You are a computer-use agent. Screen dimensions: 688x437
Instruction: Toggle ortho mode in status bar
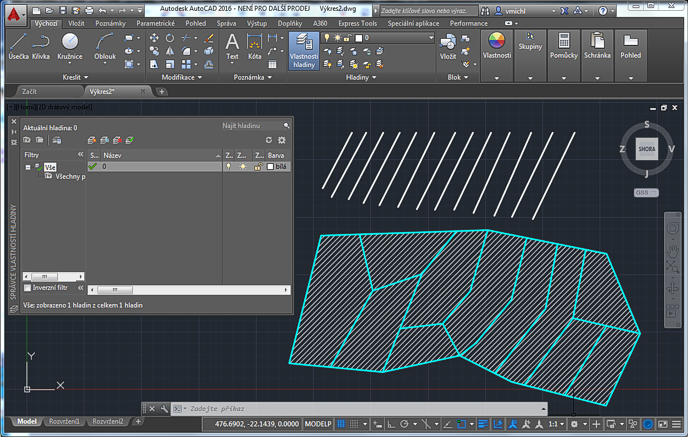(x=391, y=424)
